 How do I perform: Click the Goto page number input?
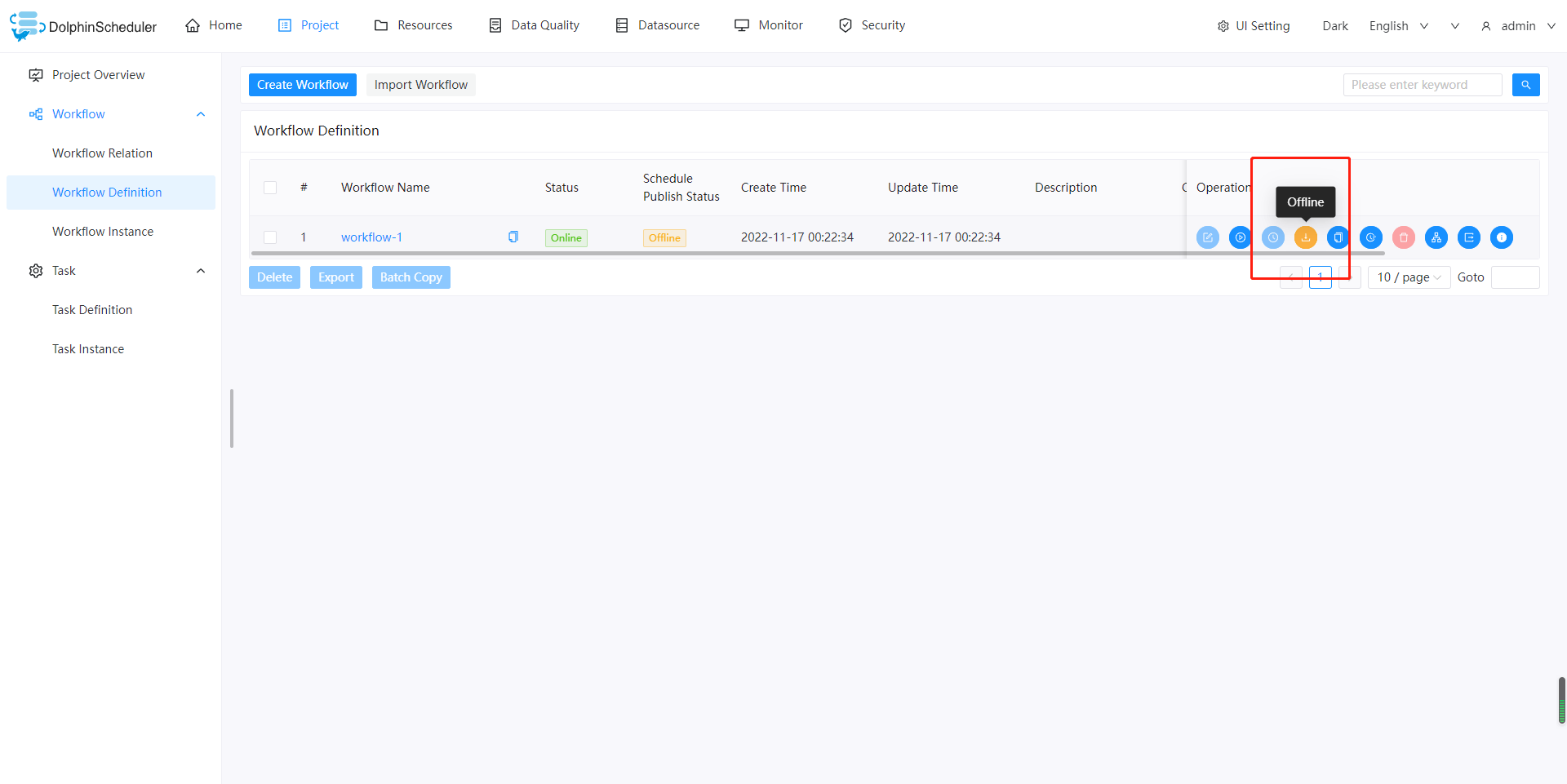[x=1516, y=277]
